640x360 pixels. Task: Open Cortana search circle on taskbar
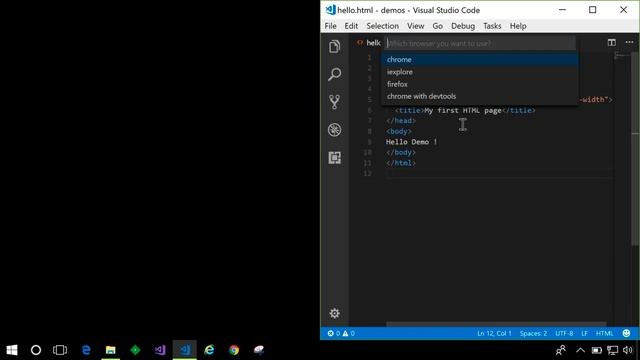click(x=36, y=350)
